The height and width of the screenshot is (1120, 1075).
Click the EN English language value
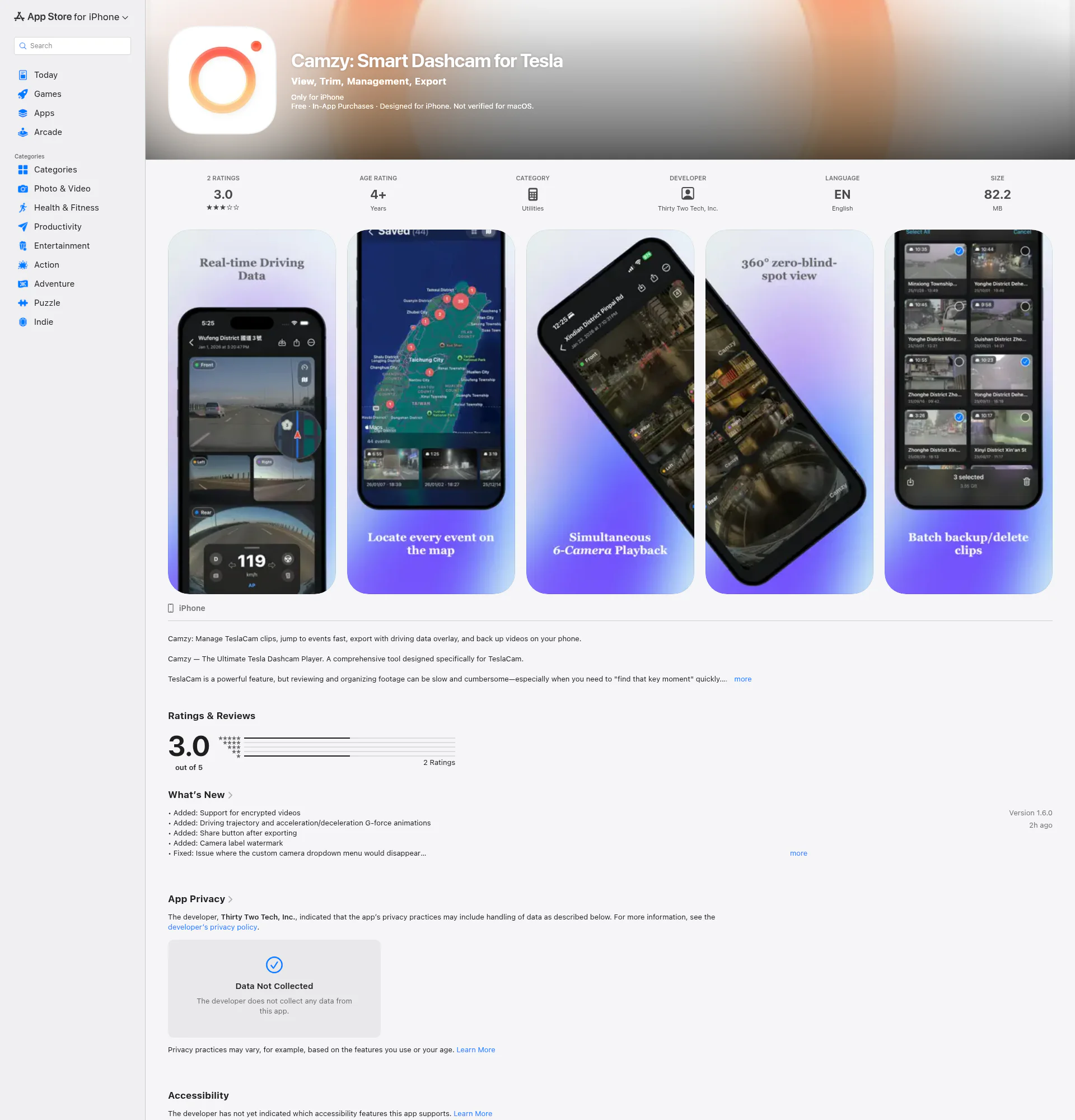[x=842, y=195]
